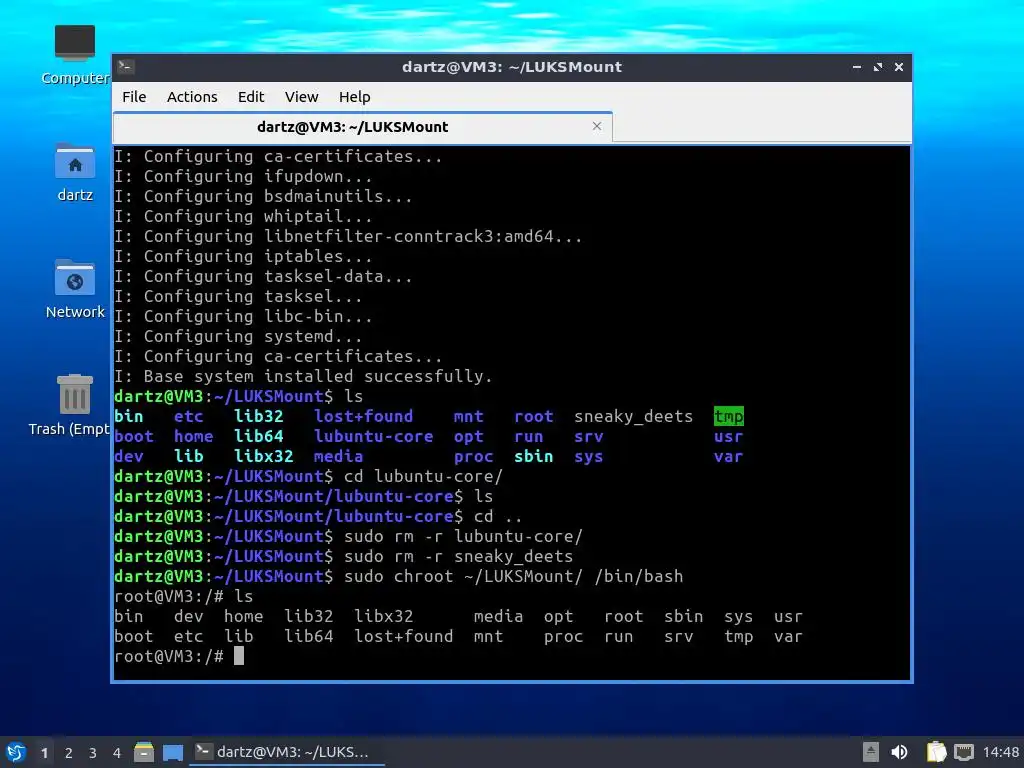Click the terminal icon in the title bar
The width and height of the screenshot is (1024, 768).
coord(126,67)
